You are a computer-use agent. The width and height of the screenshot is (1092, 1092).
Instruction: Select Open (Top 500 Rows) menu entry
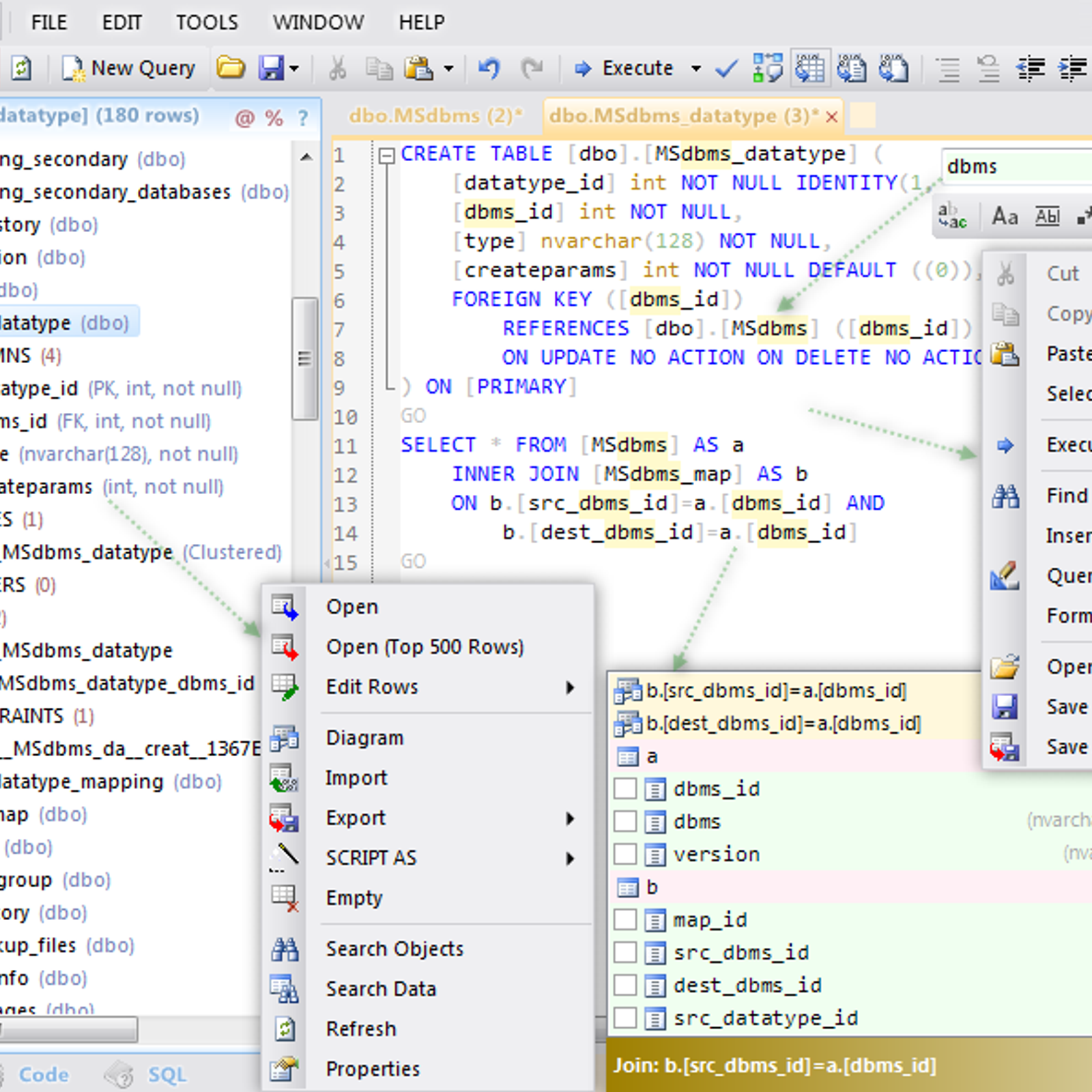[x=428, y=646]
